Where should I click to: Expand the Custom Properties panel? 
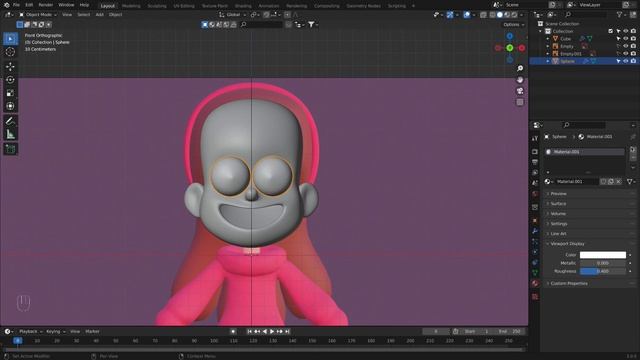[590, 283]
